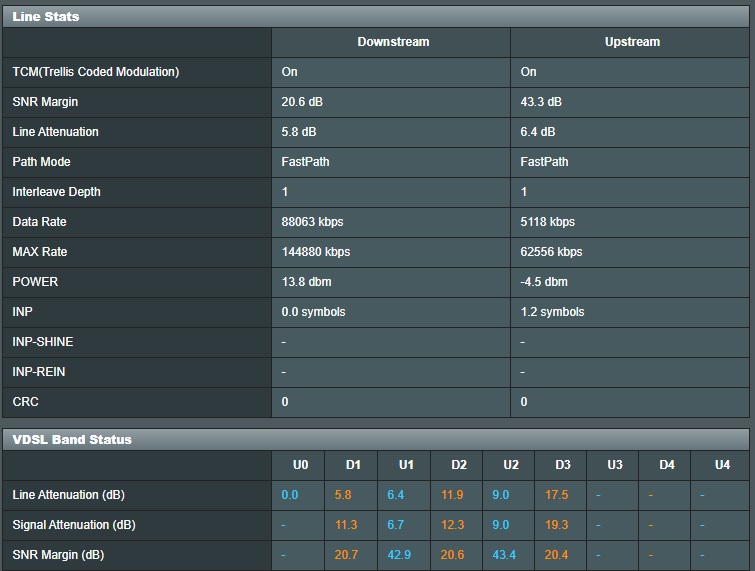755x571 pixels.
Task: Select the Line Attenuation (dB) band row label
Action: tap(68, 495)
